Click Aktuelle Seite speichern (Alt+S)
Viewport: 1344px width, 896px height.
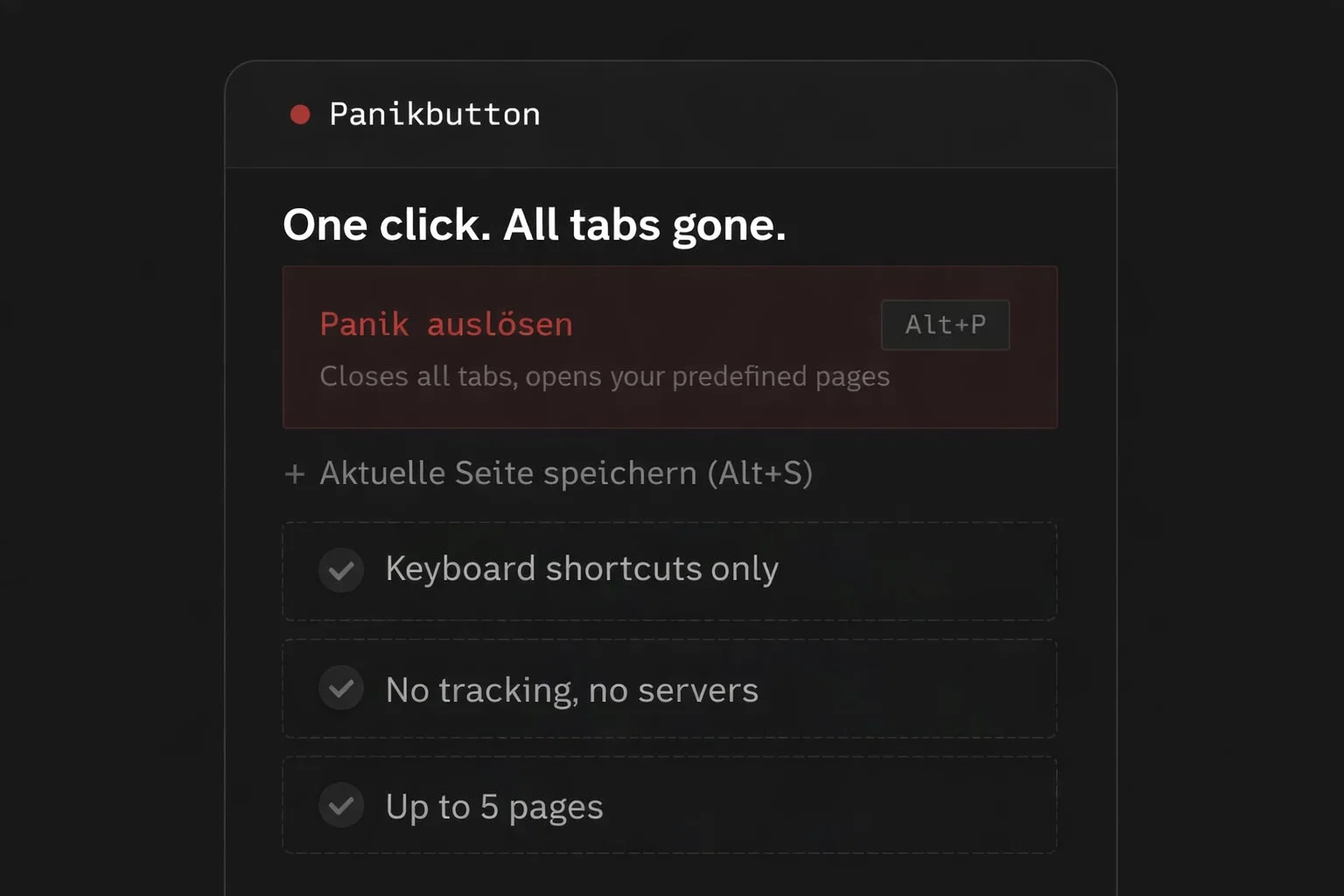[x=567, y=472]
